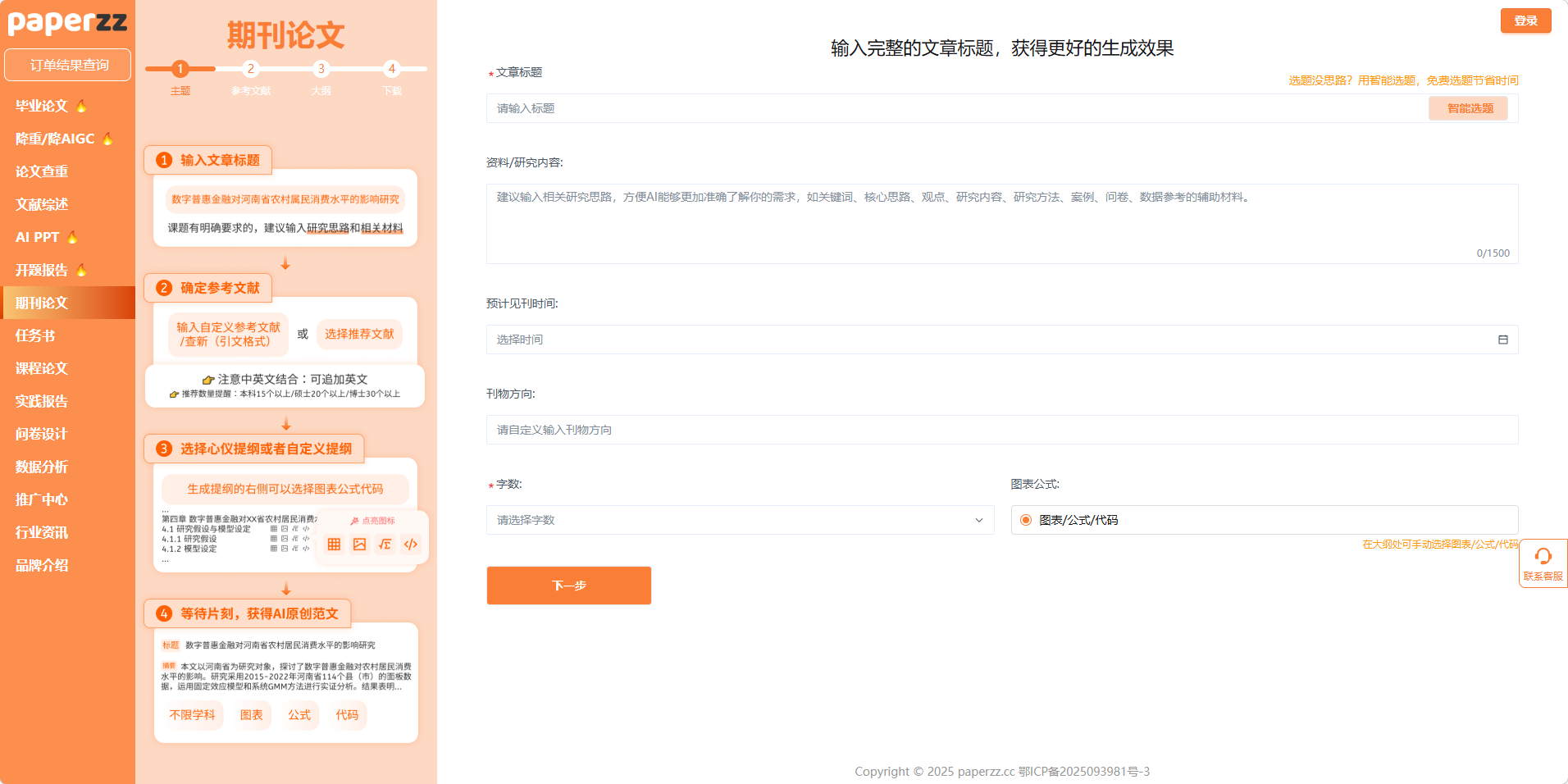
Task: Open the calendar icon in 预计见刊时间 field
Action: pyautogui.click(x=1502, y=340)
